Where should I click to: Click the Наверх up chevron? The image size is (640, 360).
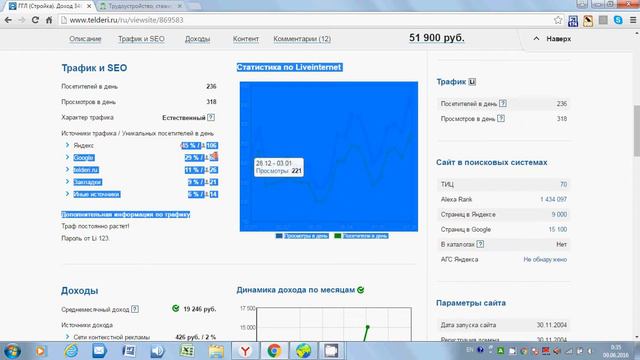click(x=536, y=39)
